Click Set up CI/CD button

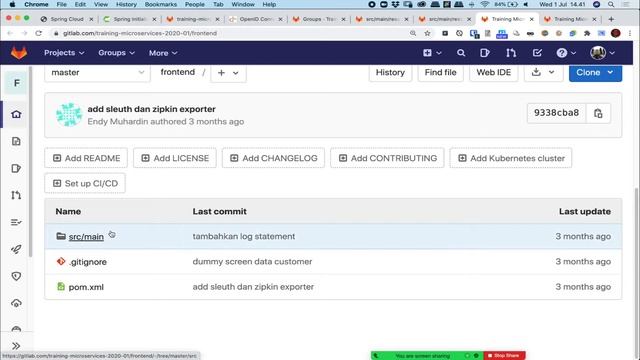pos(85,183)
